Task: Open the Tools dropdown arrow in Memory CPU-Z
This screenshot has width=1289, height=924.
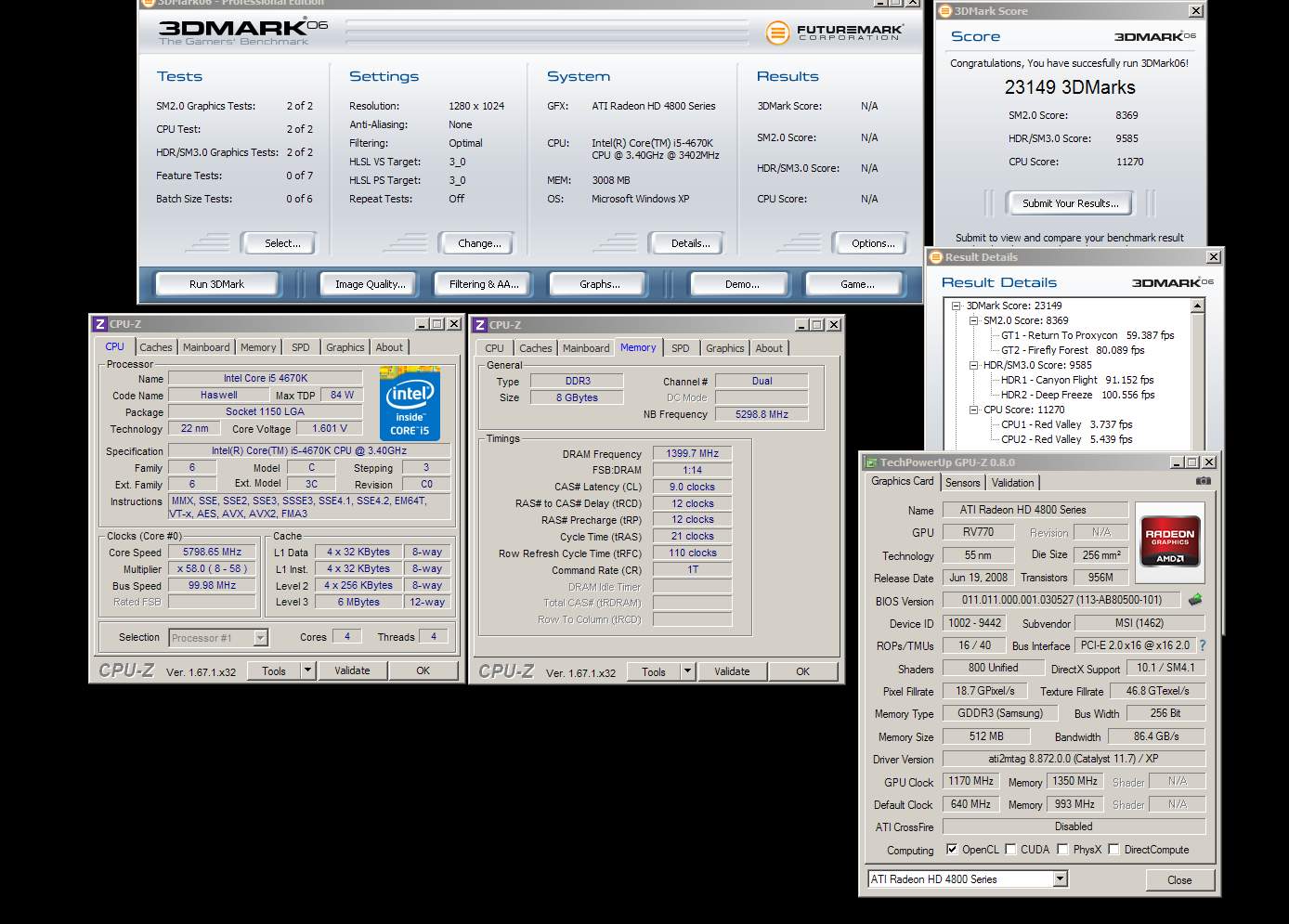Action: (x=688, y=671)
